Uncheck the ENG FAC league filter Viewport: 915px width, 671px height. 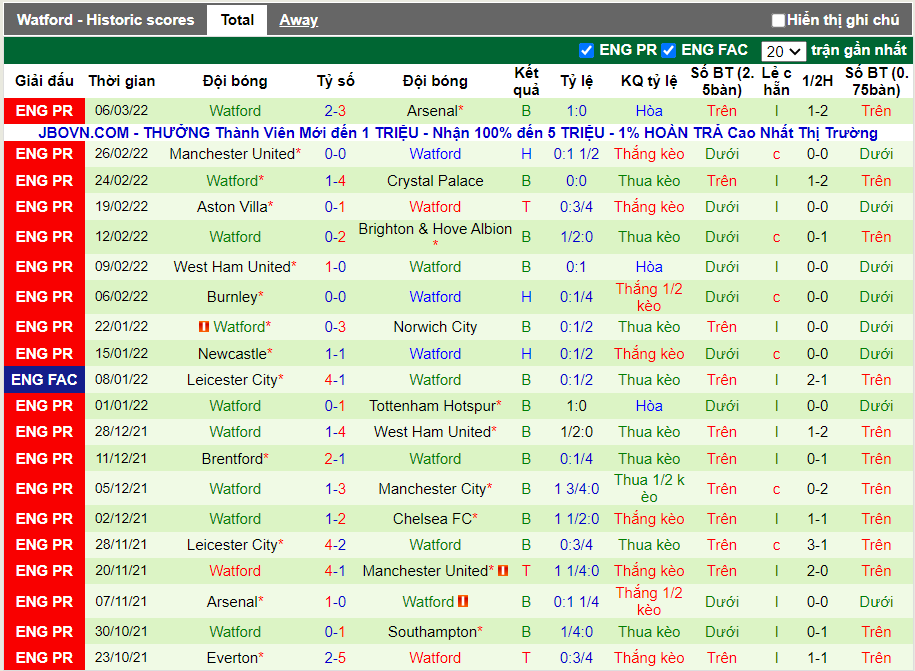click(x=669, y=51)
